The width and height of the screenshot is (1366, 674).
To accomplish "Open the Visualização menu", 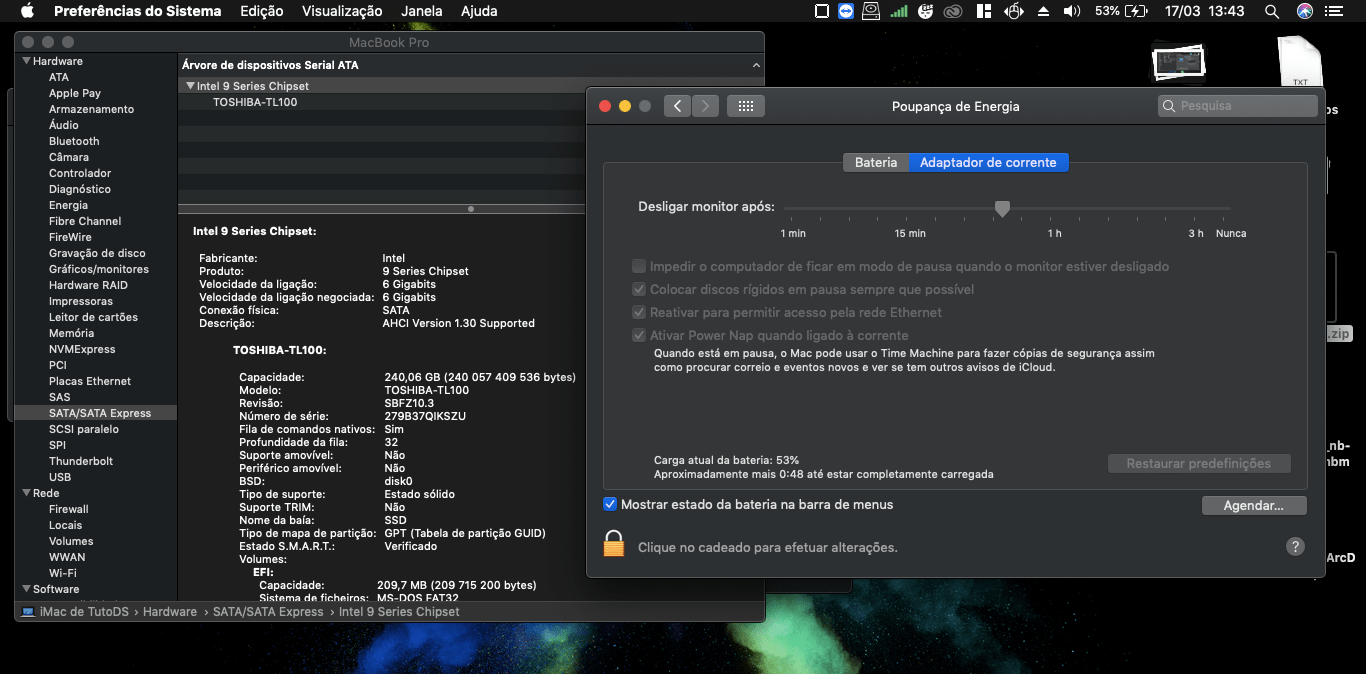I will [342, 11].
